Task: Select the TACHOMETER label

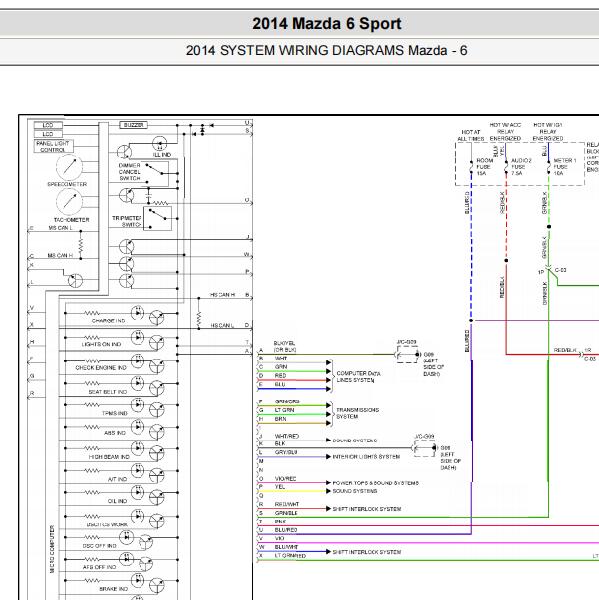Action: click(72, 220)
